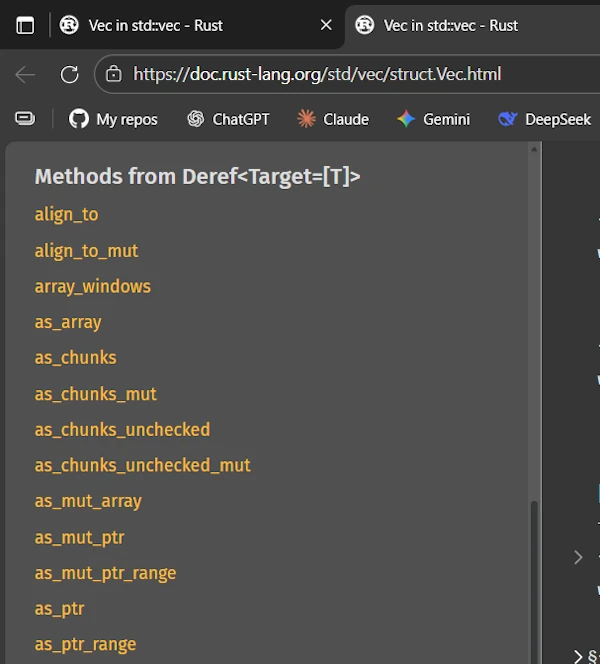Viewport: 600px width, 664px height.
Task: Open the as_mut_ptr_range link
Action: 105,573
